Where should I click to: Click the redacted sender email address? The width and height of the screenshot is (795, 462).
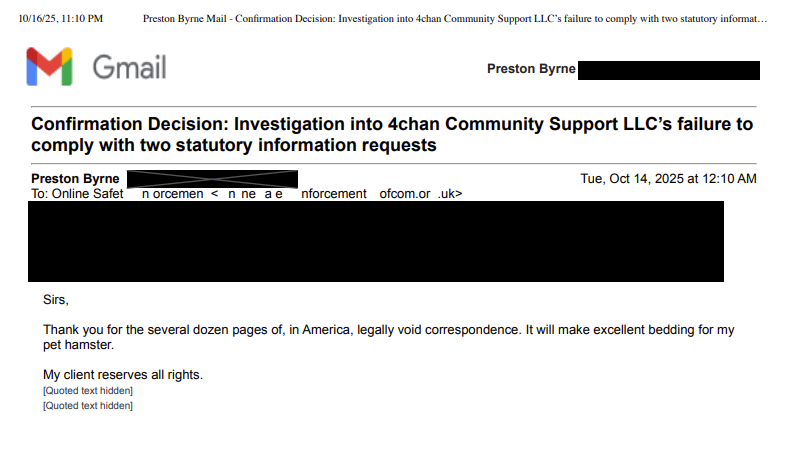212,179
